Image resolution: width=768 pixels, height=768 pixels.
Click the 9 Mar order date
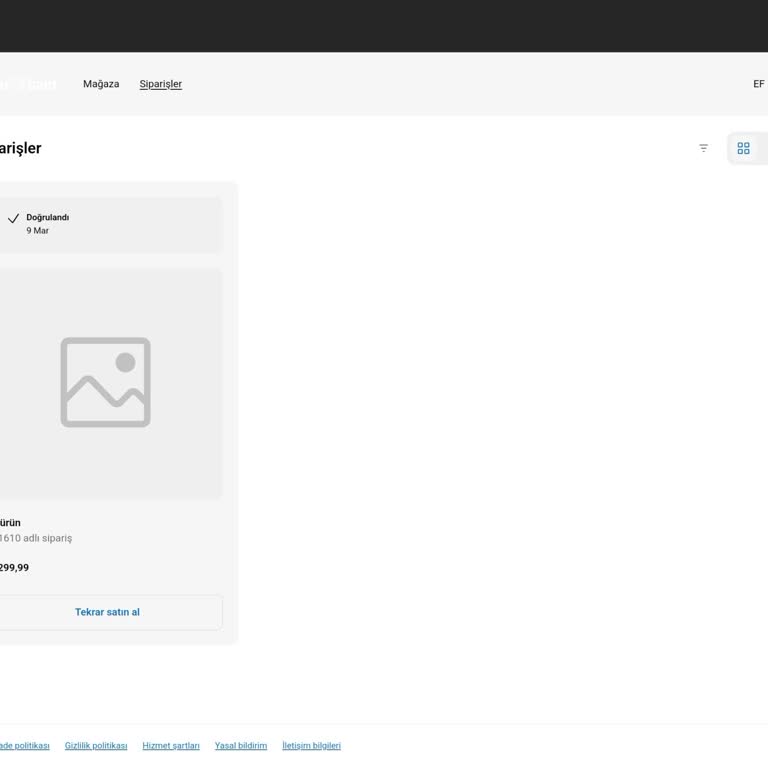point(38,231)
